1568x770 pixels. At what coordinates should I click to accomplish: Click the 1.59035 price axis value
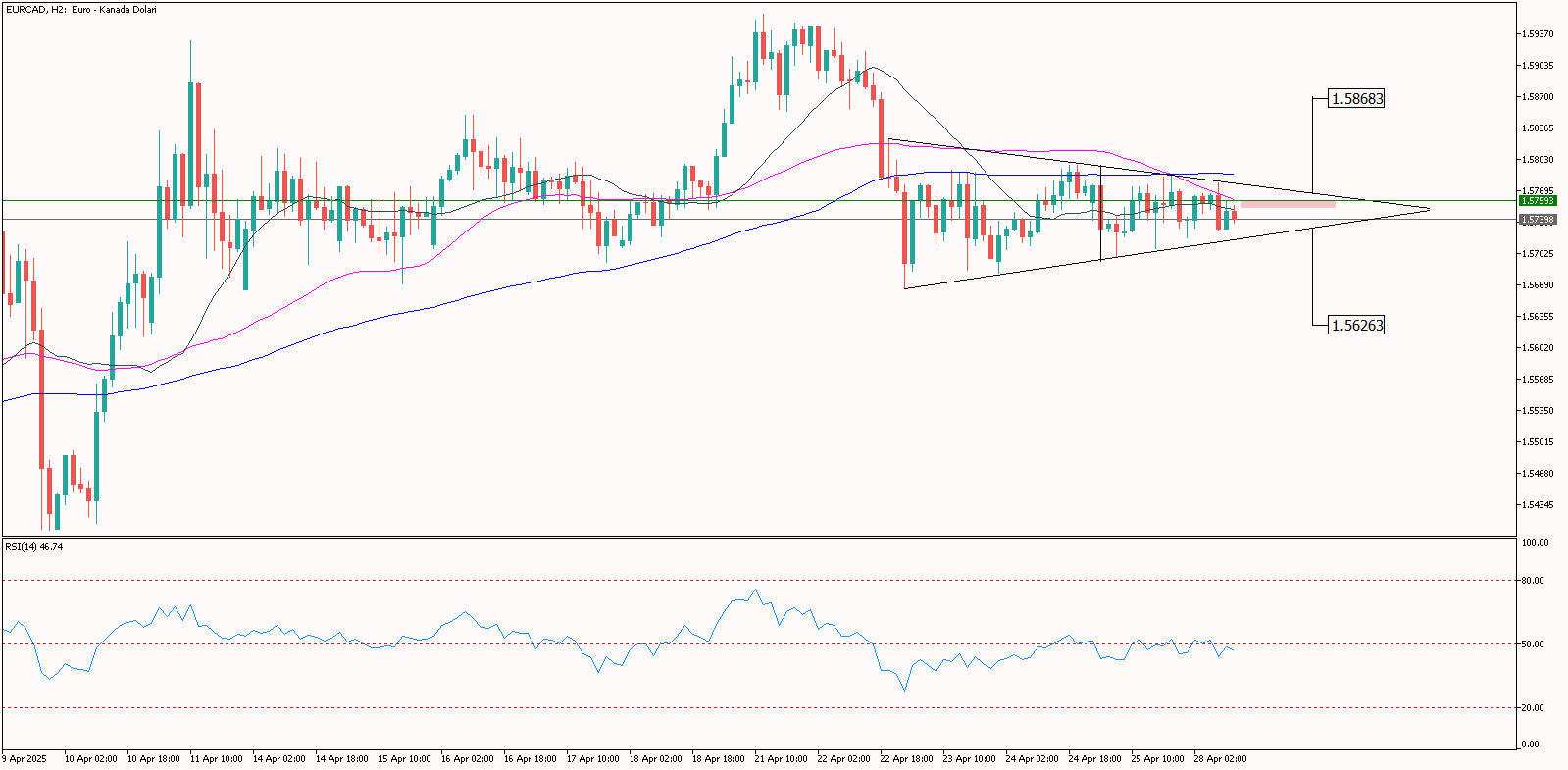1540,66
